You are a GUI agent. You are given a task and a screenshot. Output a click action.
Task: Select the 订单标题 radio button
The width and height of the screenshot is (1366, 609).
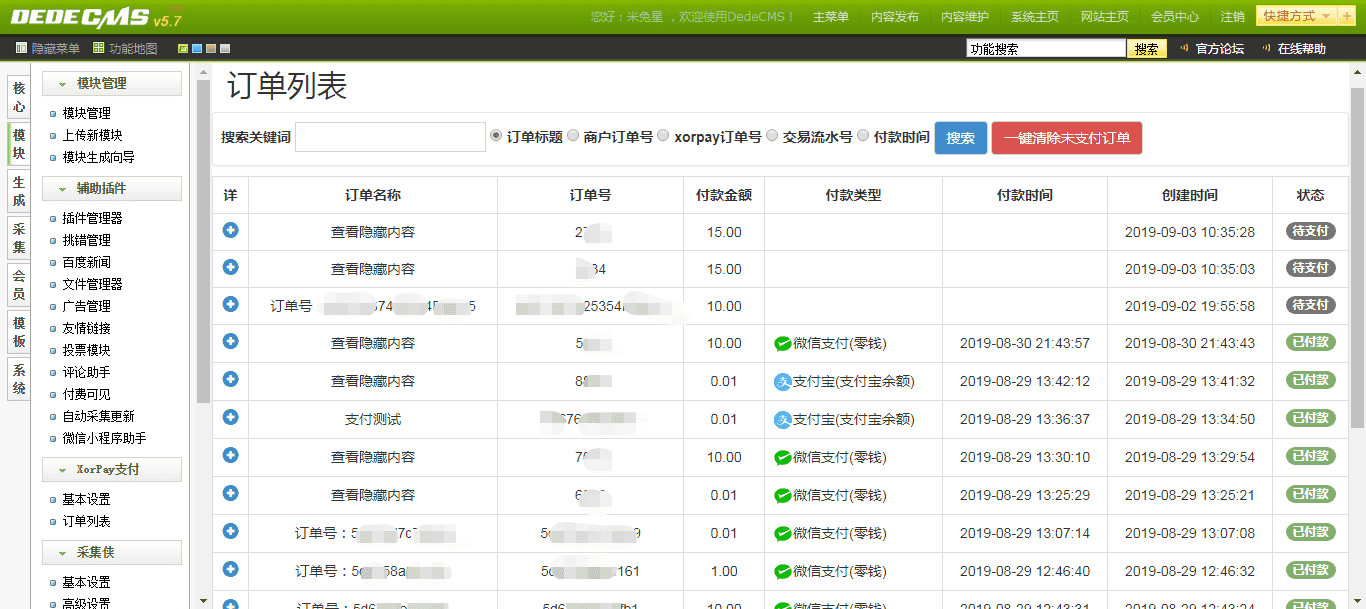click(x=496, y=136)
